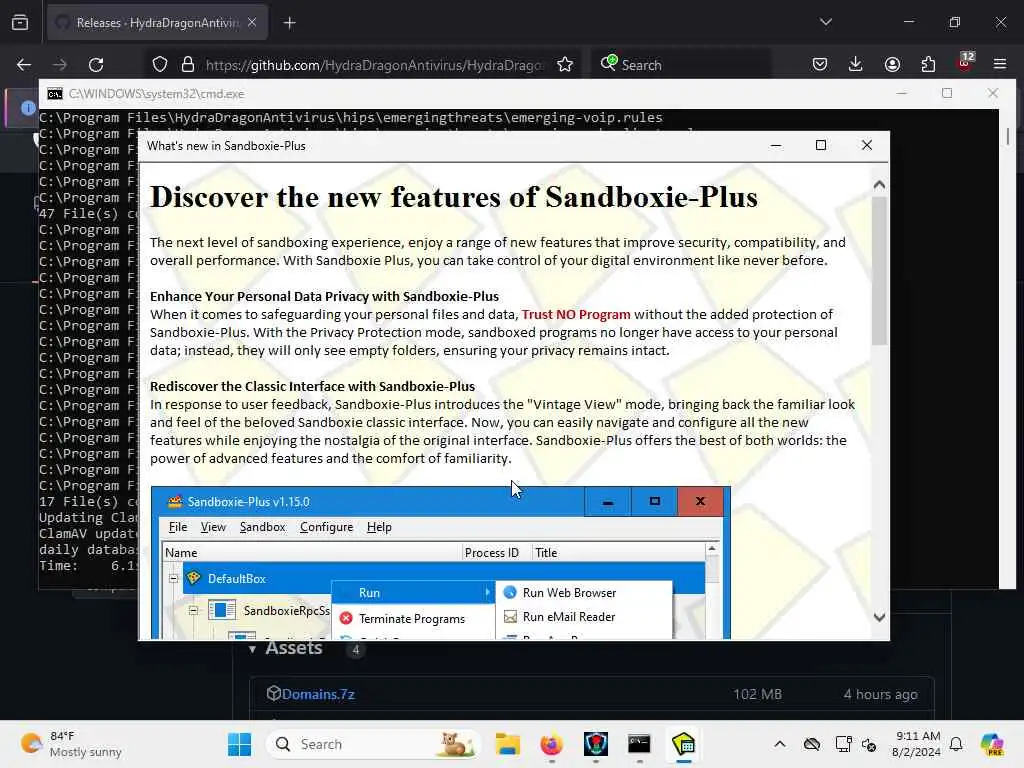Image resolution: width=1024 pixels, height=768 pixels.
Task: Click the display network tray icon
Action: point(843,744)
